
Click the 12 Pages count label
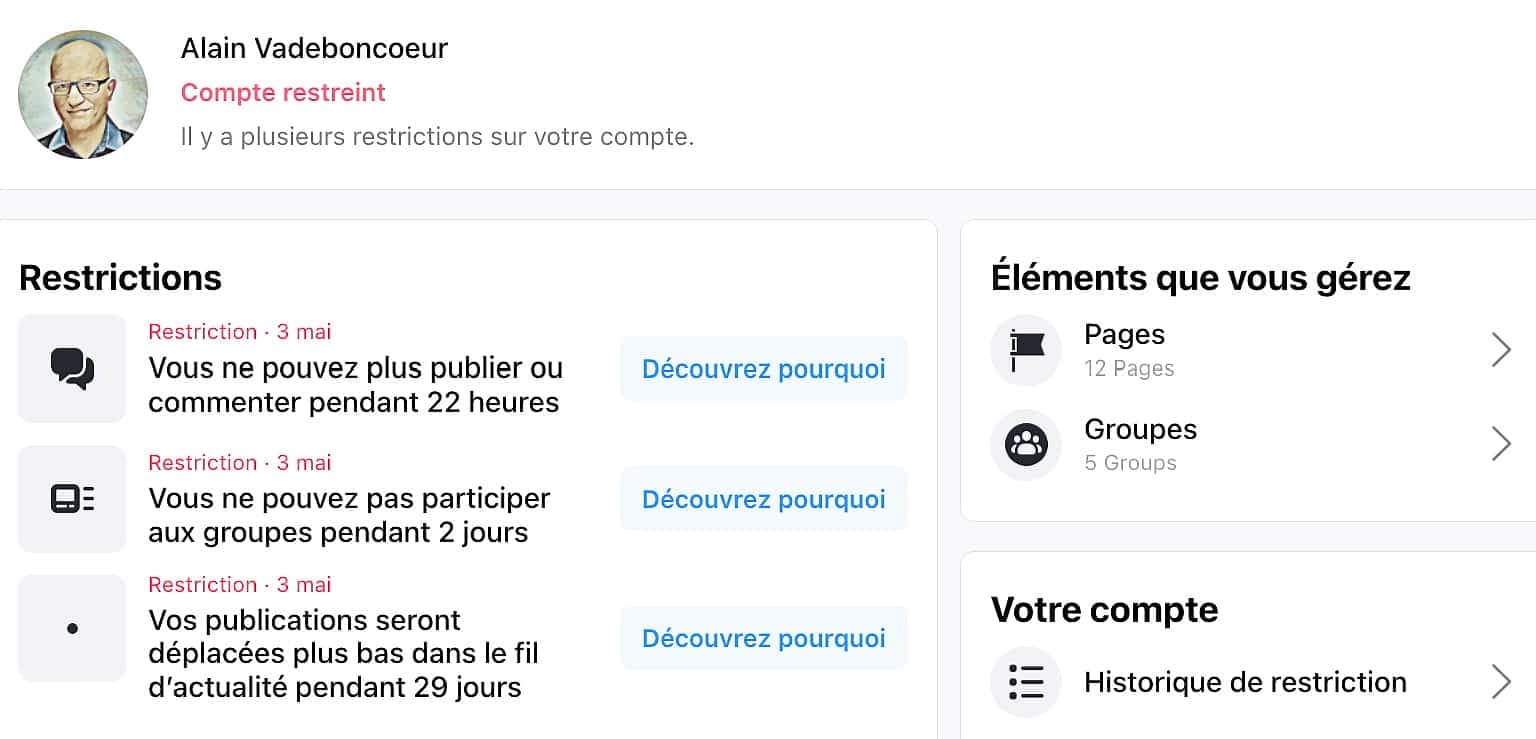click(1129, 368)
